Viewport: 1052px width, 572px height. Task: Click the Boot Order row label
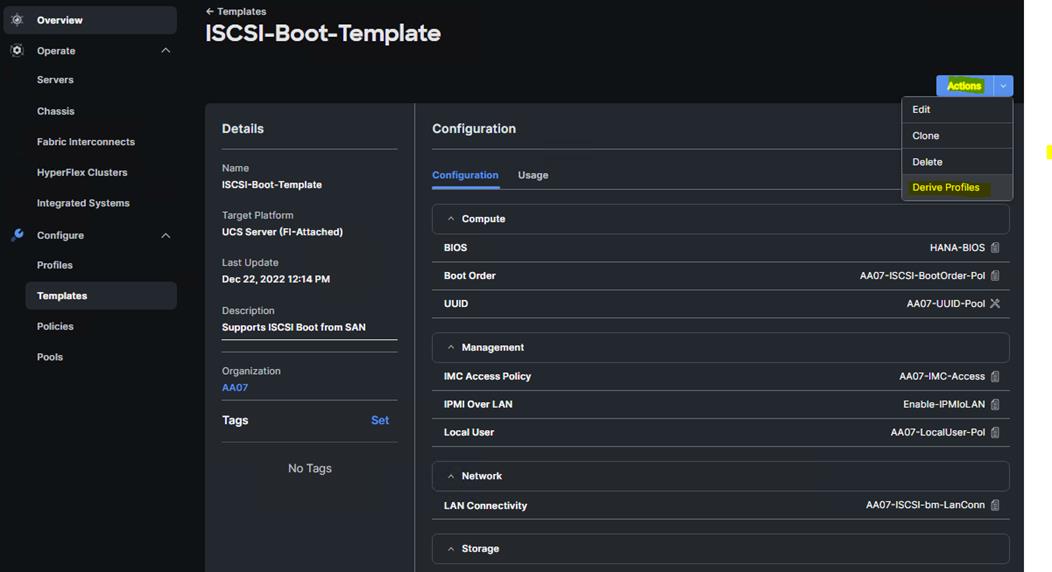(470, 276)
